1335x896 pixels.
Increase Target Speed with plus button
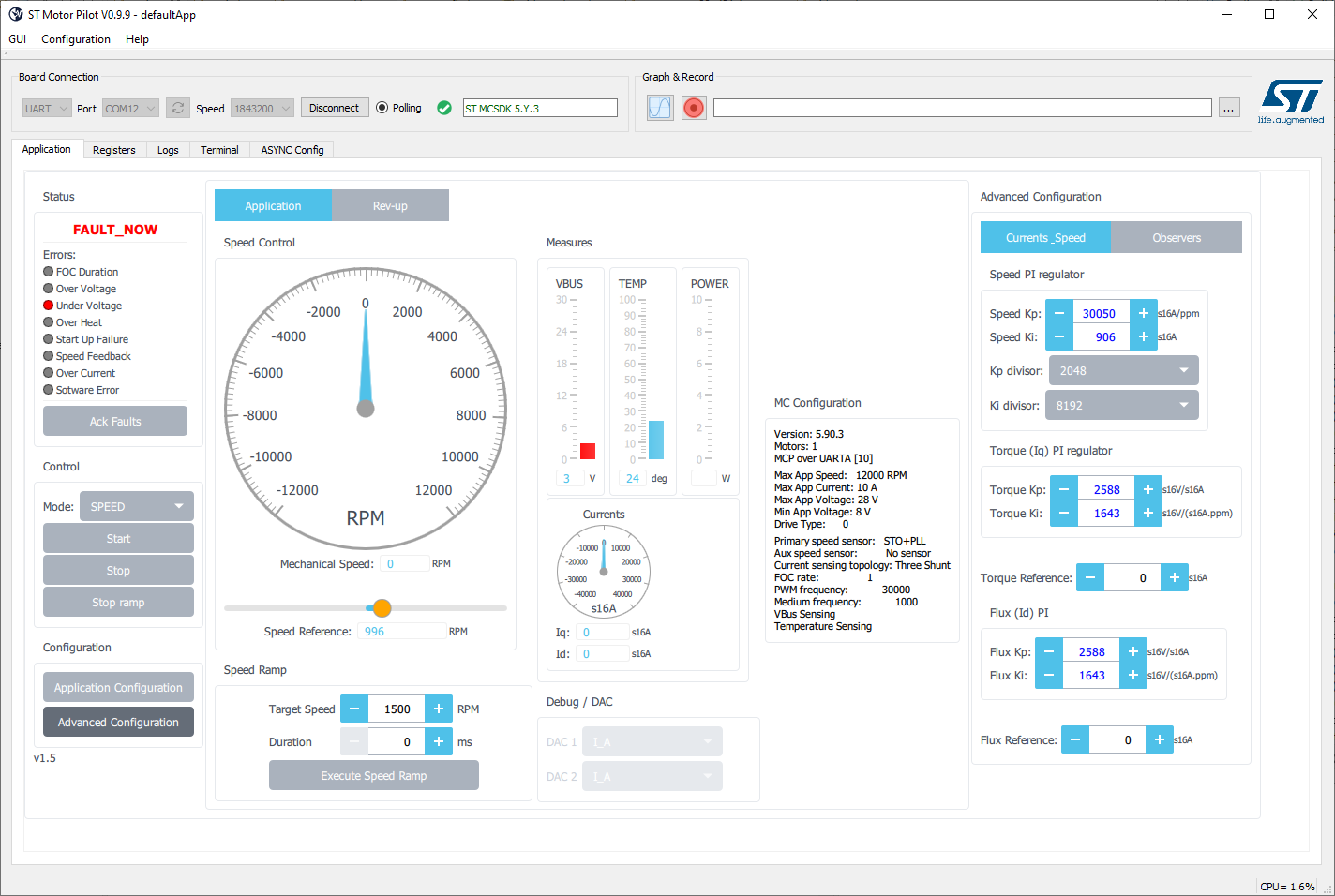coord(439,709)
